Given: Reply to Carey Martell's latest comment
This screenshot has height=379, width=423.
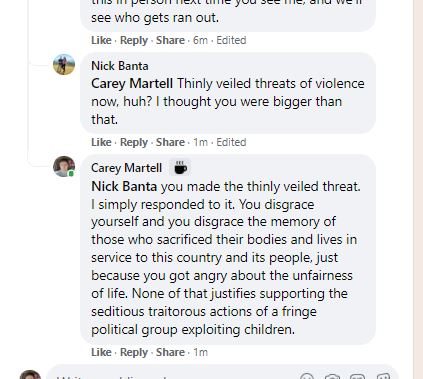Looking at the screenshot, I should point(134,352).
